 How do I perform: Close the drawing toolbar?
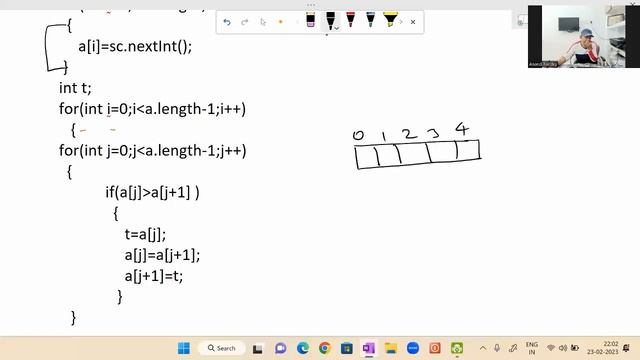coord(413,22)
